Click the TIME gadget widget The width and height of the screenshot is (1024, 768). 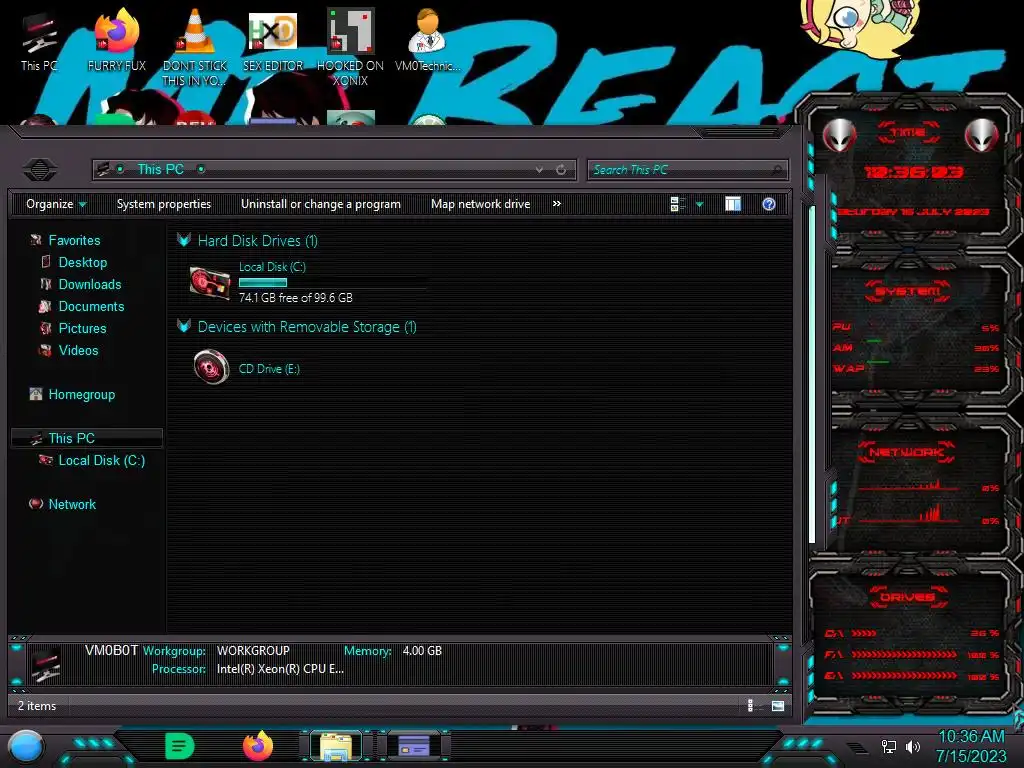click(910, 170)
